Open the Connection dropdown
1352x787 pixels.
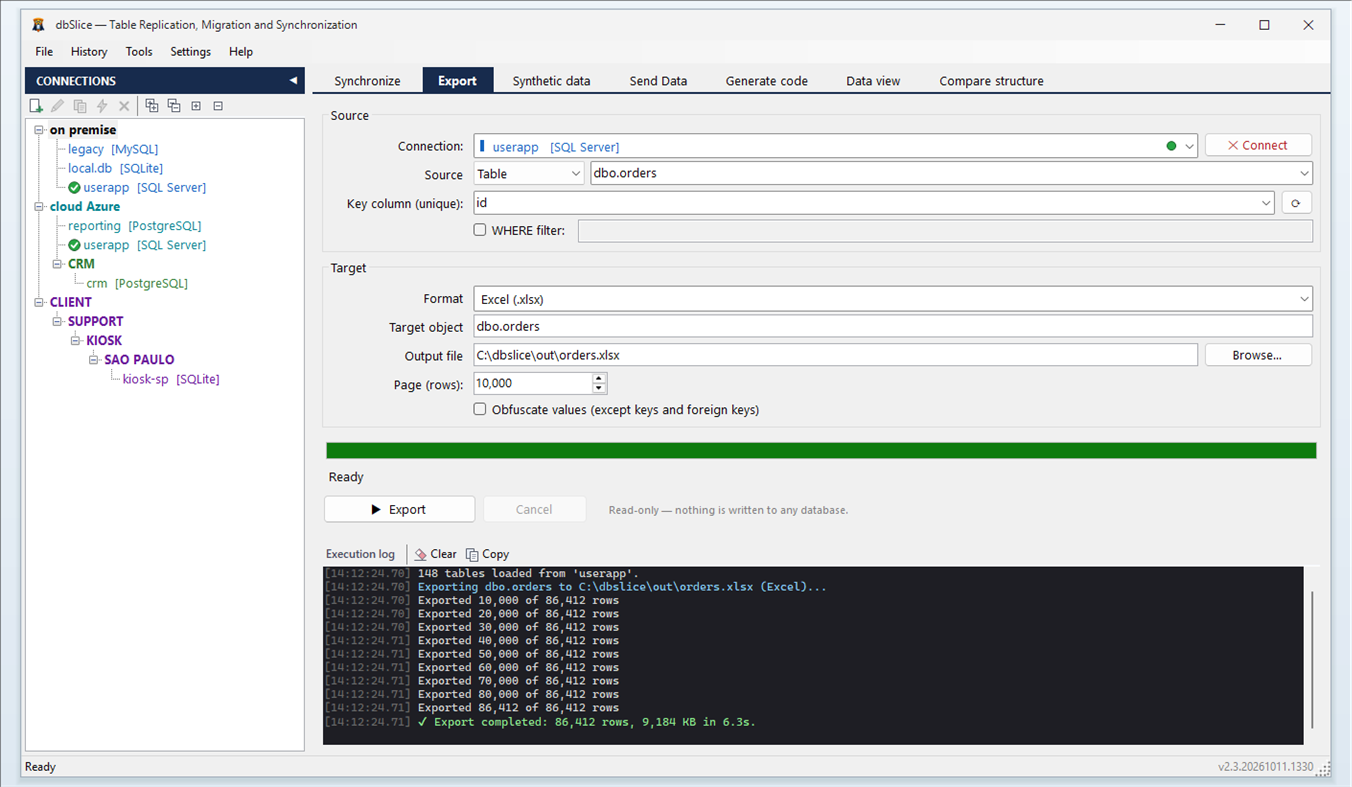[1189, 147]
